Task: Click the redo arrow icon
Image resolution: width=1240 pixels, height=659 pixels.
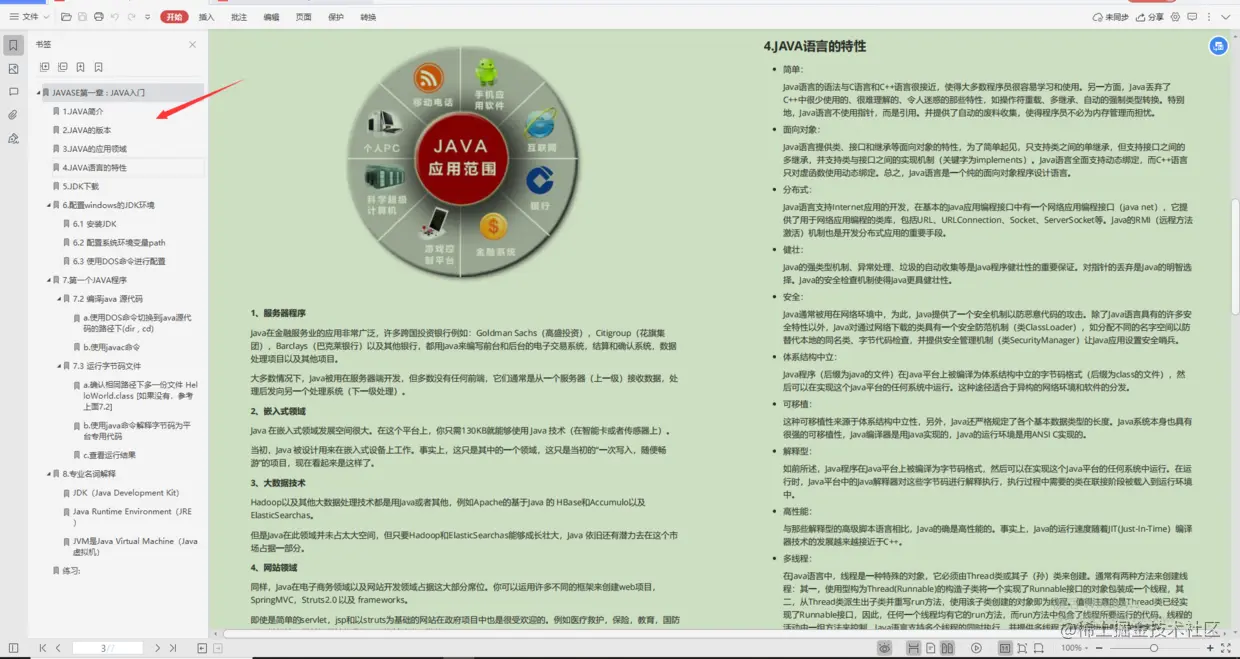Action: coord(131,17)
